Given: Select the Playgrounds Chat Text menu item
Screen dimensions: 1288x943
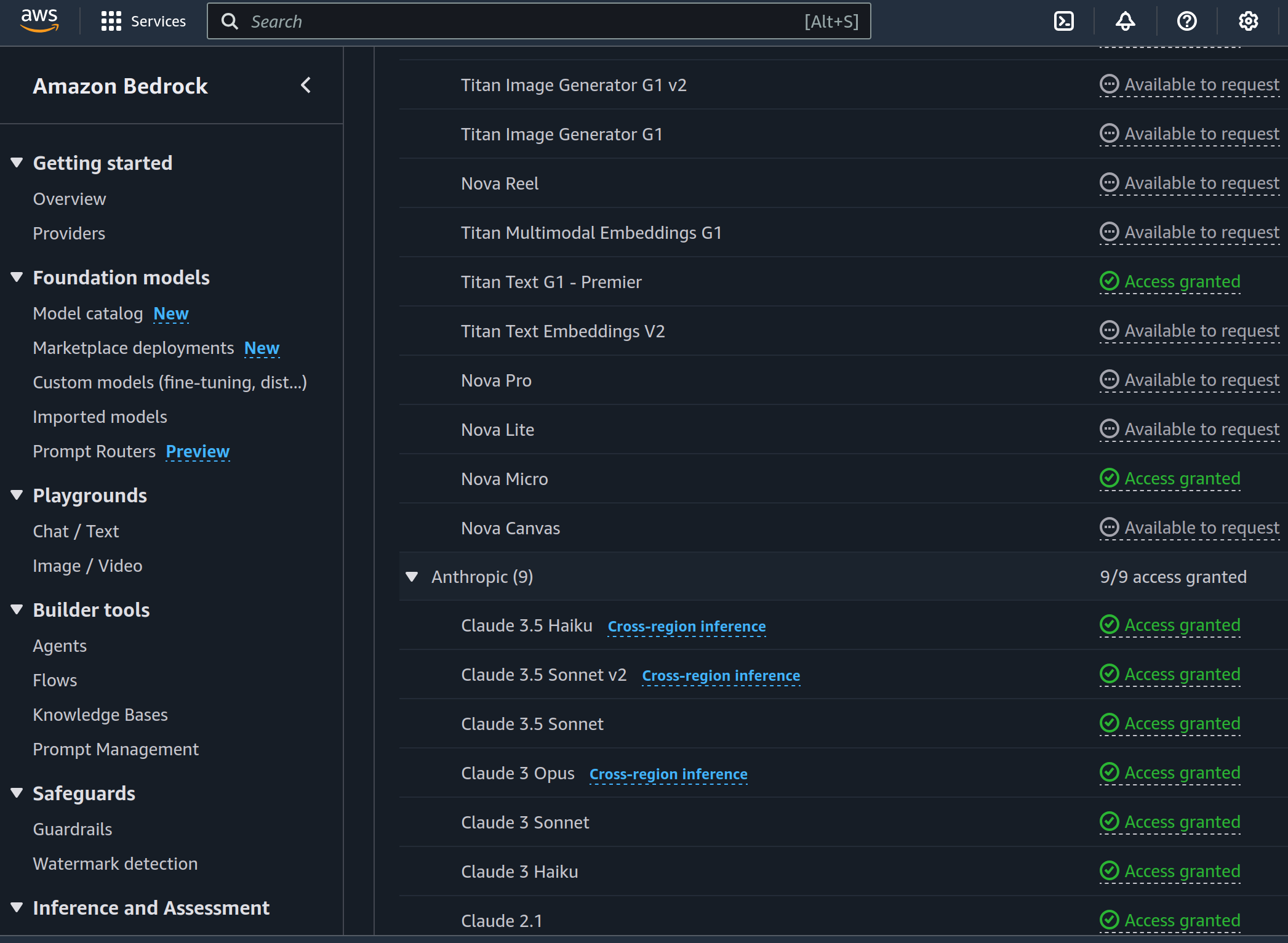Looking at the screenshot, I should coord(76,530).
